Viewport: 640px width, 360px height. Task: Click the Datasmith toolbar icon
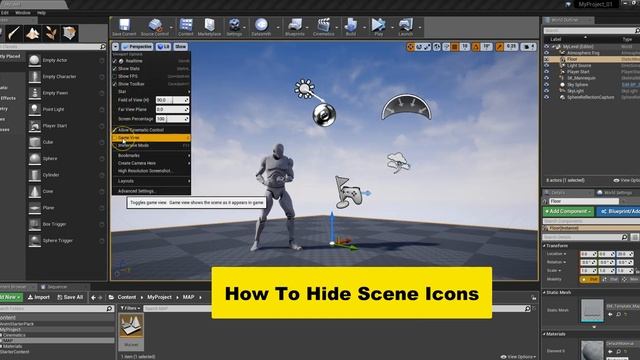tap(261, 25)
